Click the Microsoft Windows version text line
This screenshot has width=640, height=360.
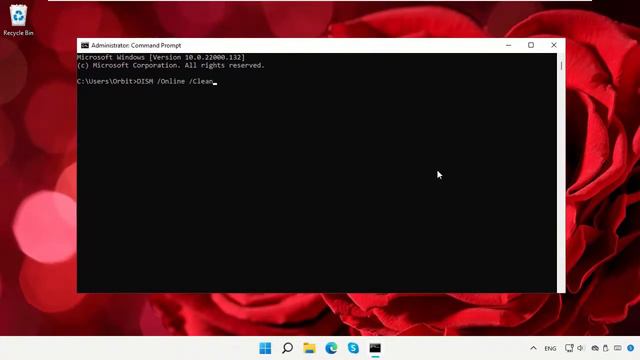tap(161, 58)
